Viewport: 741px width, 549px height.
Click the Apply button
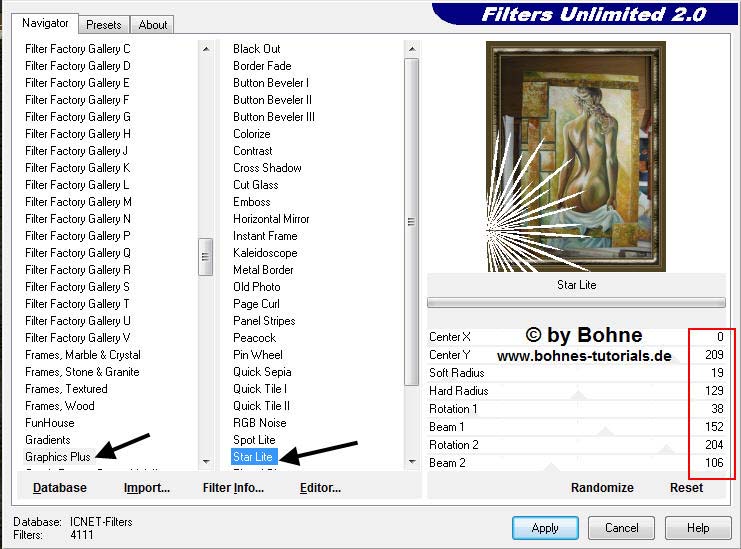click(544, 528)
